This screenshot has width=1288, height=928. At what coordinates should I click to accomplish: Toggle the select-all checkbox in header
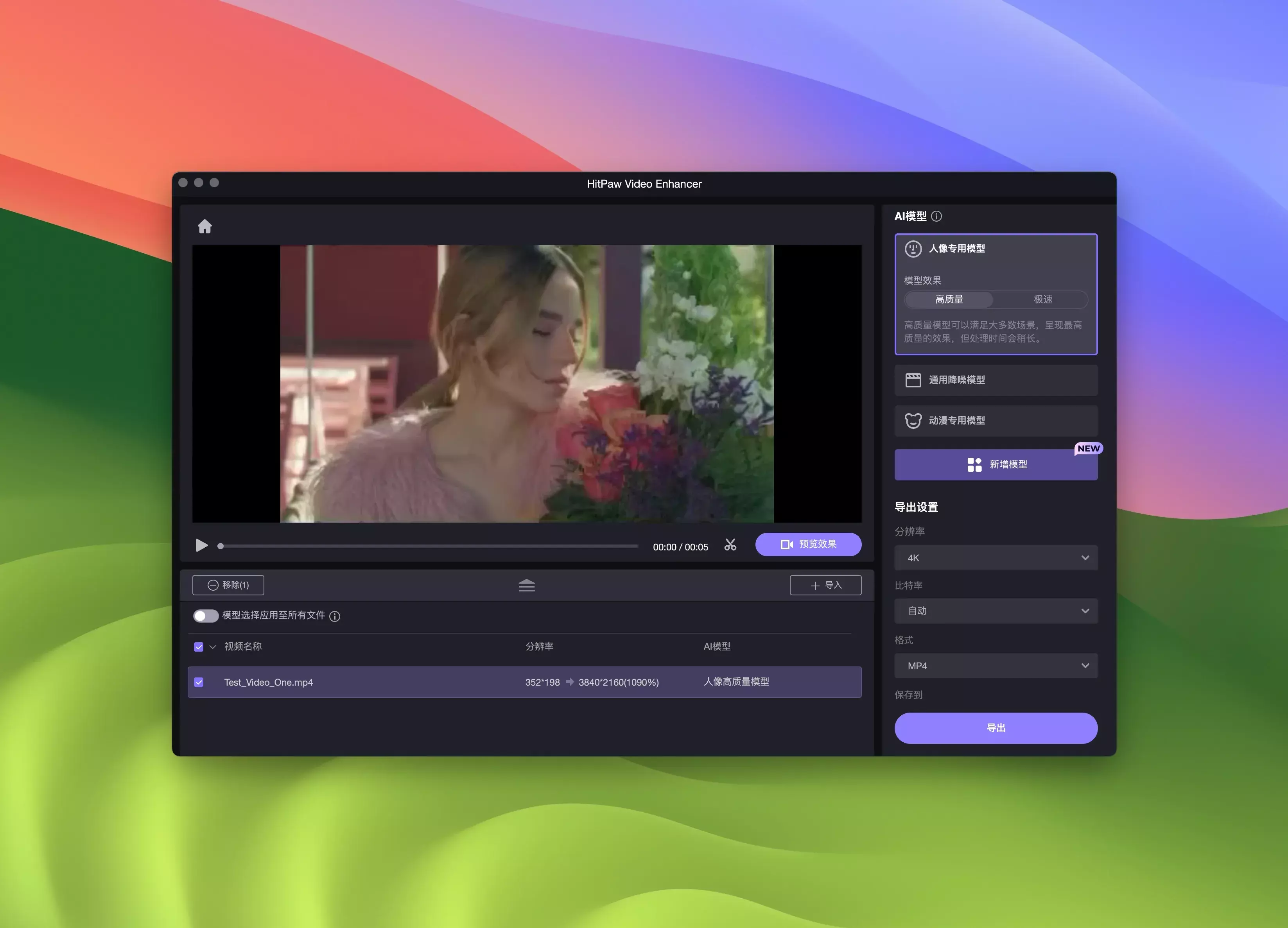[x=199, y=647]
